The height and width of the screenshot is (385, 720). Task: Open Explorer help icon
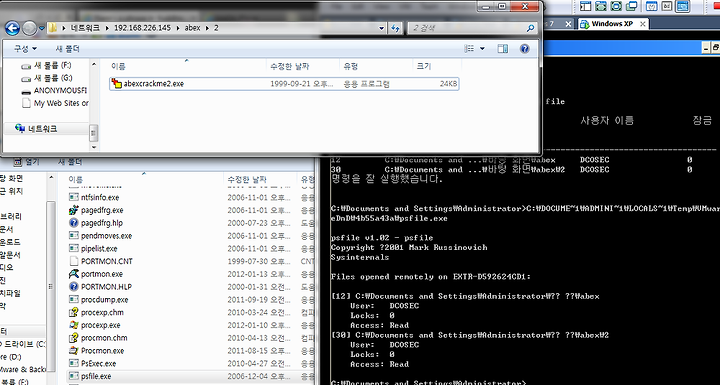click(x=525, y=49)
